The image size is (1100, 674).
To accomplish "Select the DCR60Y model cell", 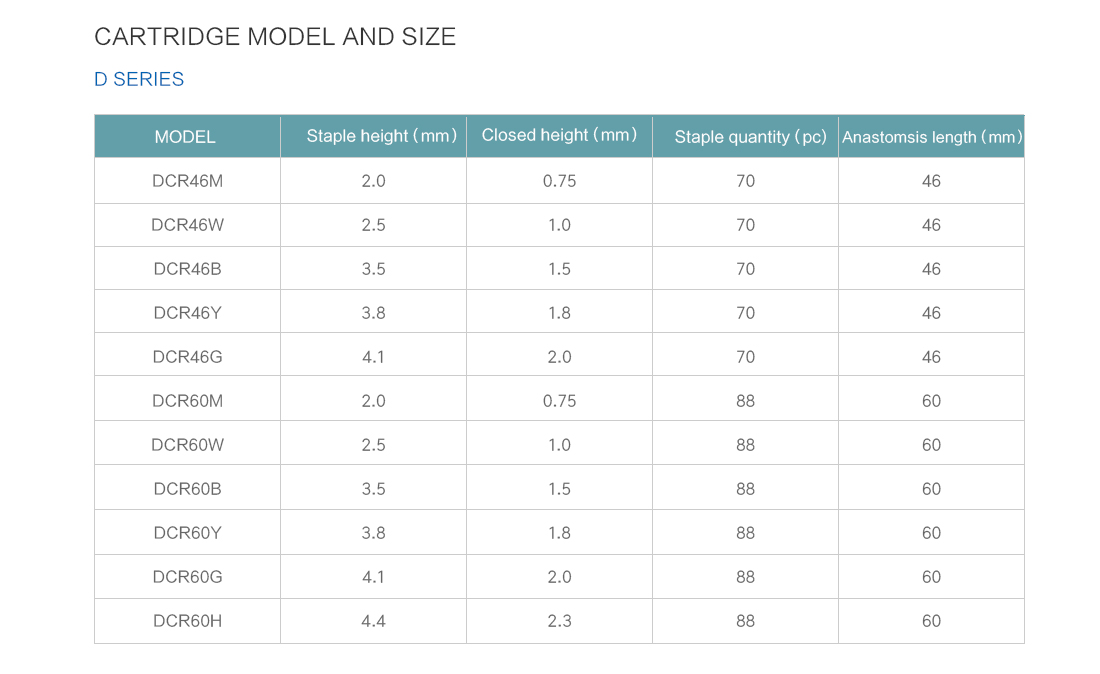I will 187,533.
